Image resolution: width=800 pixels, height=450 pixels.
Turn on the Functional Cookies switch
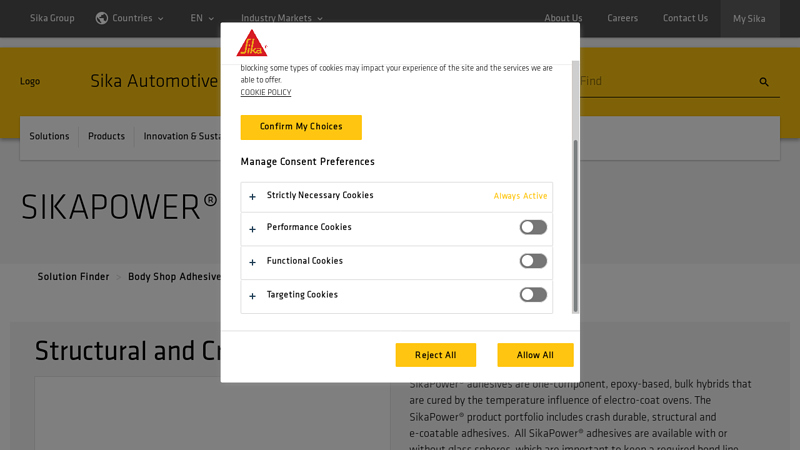533,261
